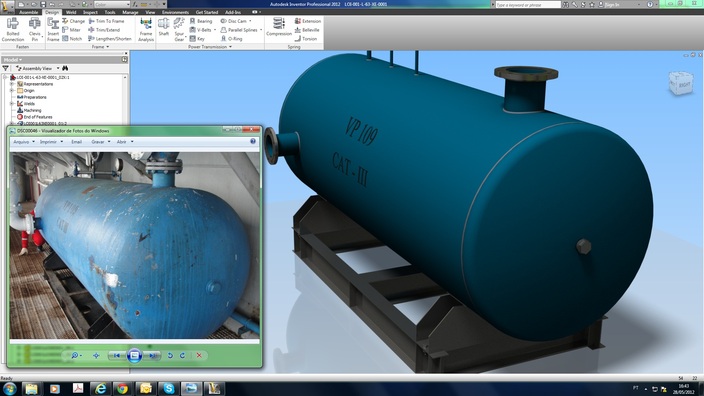Click the Belleville spring tool

(x=307, y=30)
